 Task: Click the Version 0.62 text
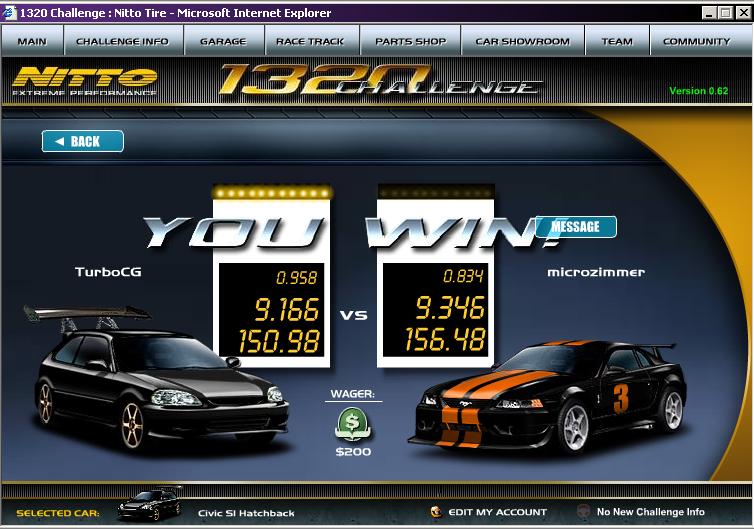(698, 91)
